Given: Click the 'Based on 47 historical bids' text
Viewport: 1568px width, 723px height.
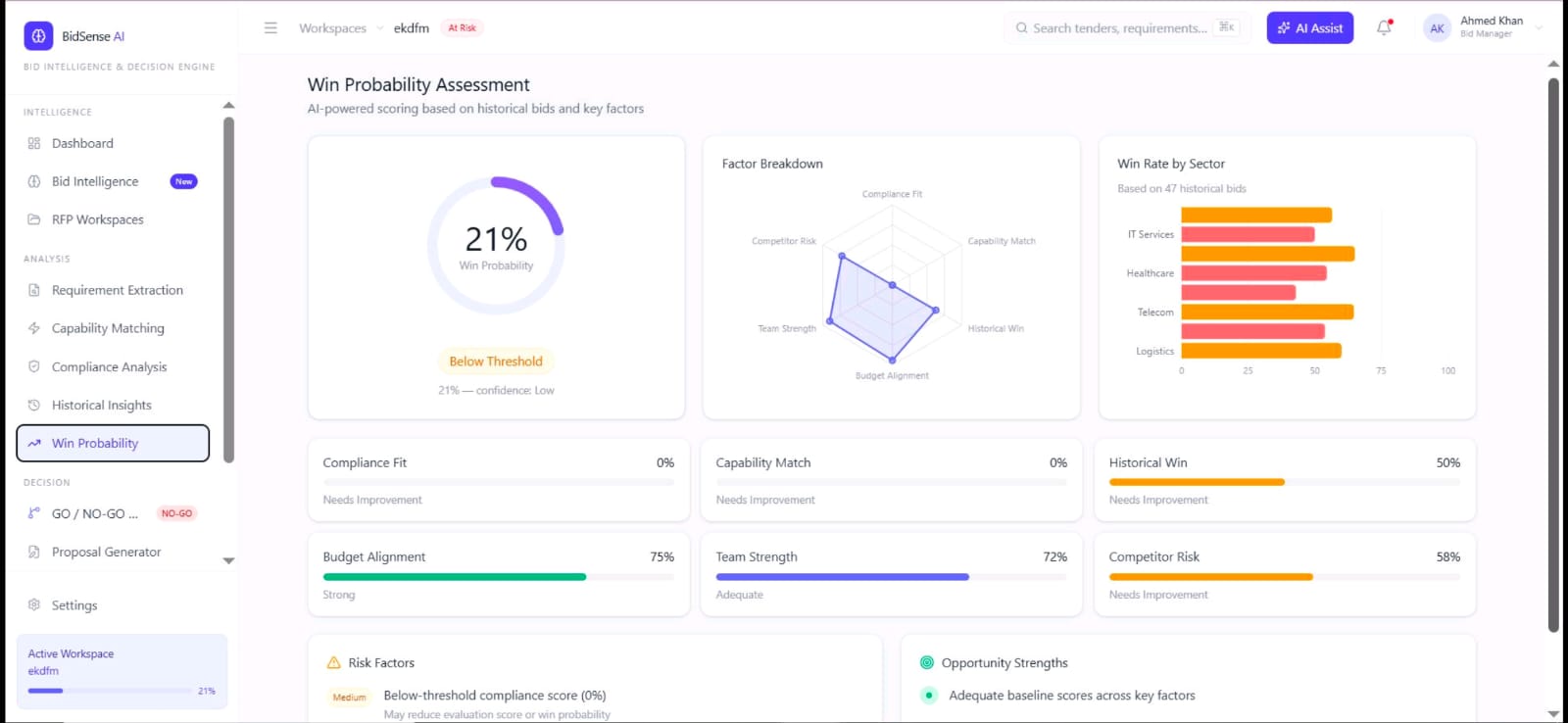Looking at the screenshot, I should pyautogui.click(x=1182, y=188).
